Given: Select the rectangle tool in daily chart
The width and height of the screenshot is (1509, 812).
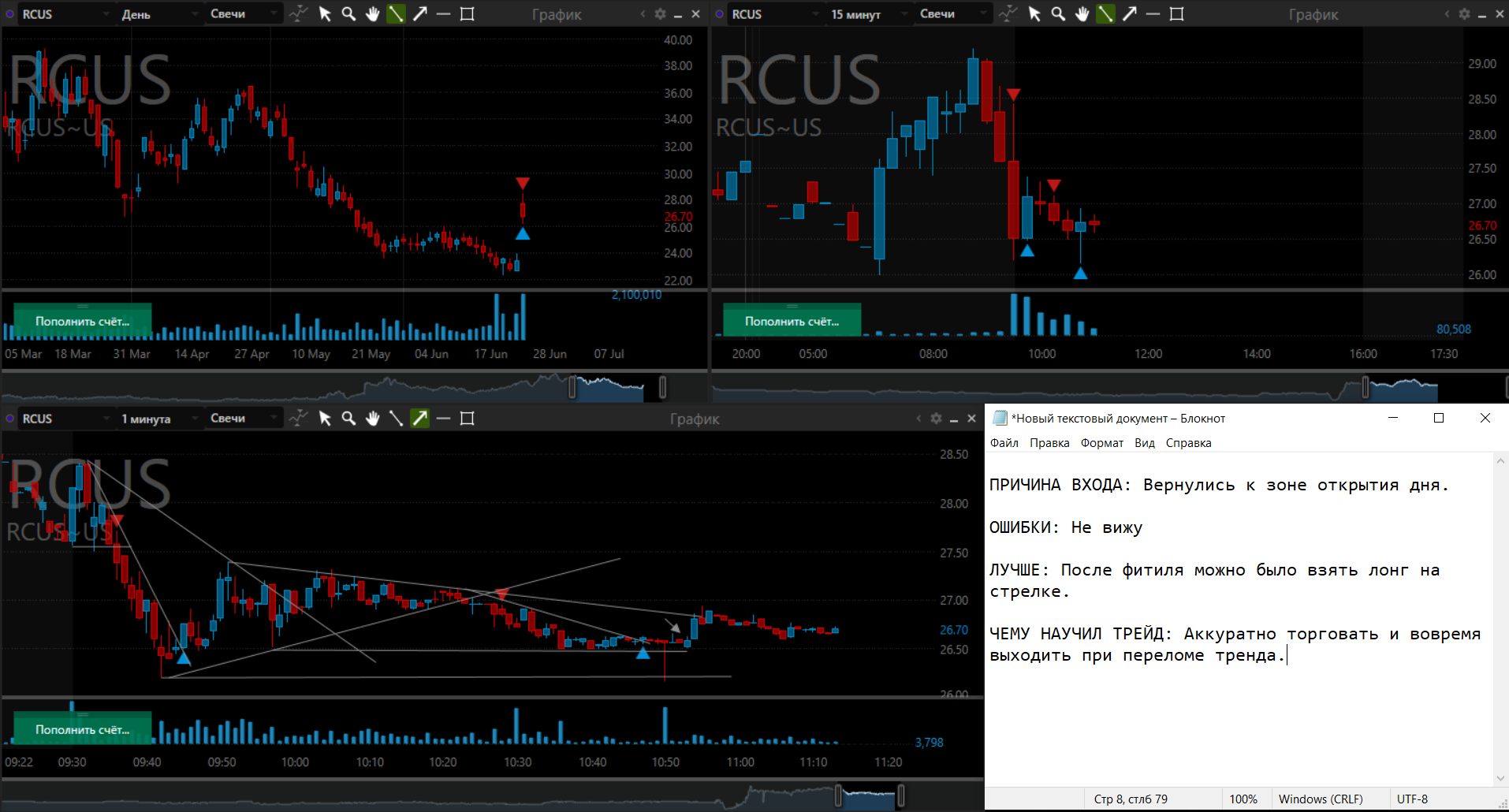Looking at the screenshot, I should click(467, 13).
